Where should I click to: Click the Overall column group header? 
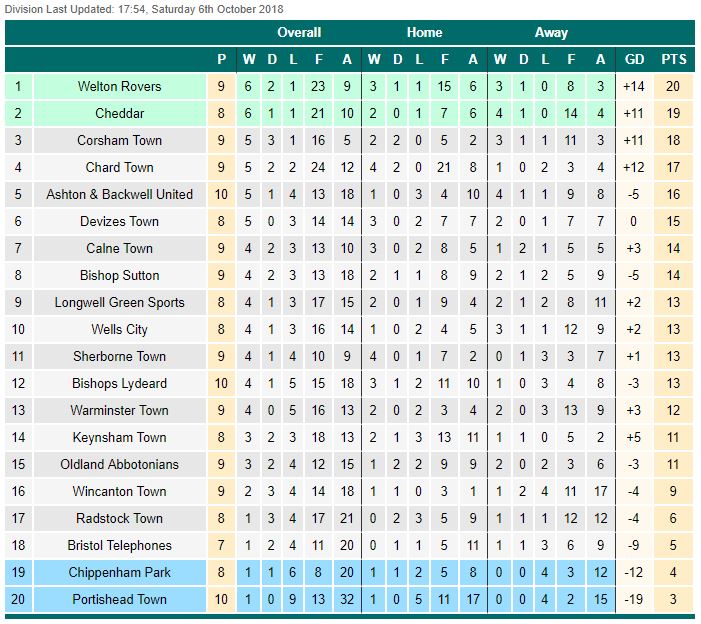coord(298,32)
